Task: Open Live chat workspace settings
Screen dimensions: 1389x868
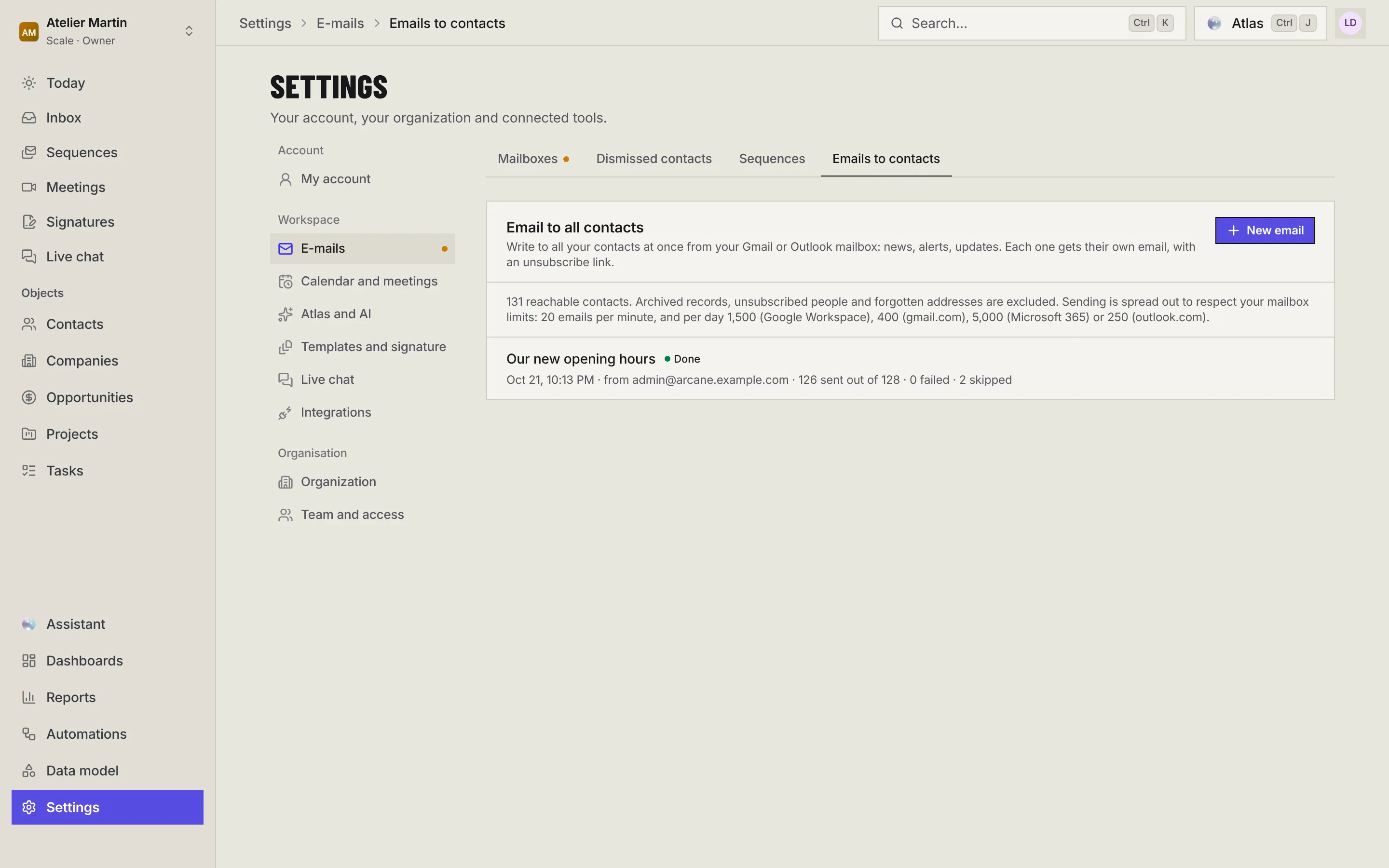Action: pos(362,380)
